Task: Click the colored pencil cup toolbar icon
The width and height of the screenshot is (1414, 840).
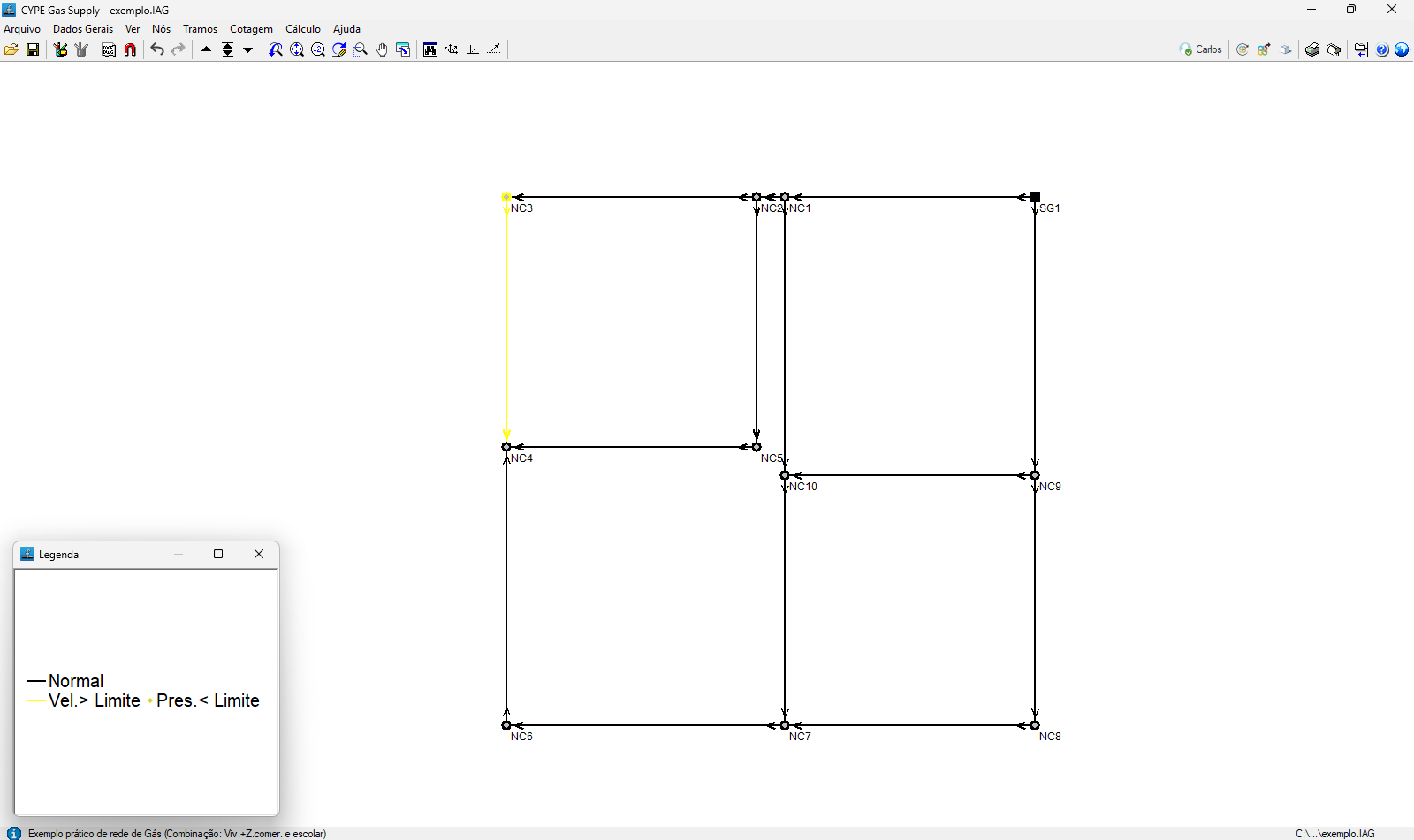Action: coord(60,49)
